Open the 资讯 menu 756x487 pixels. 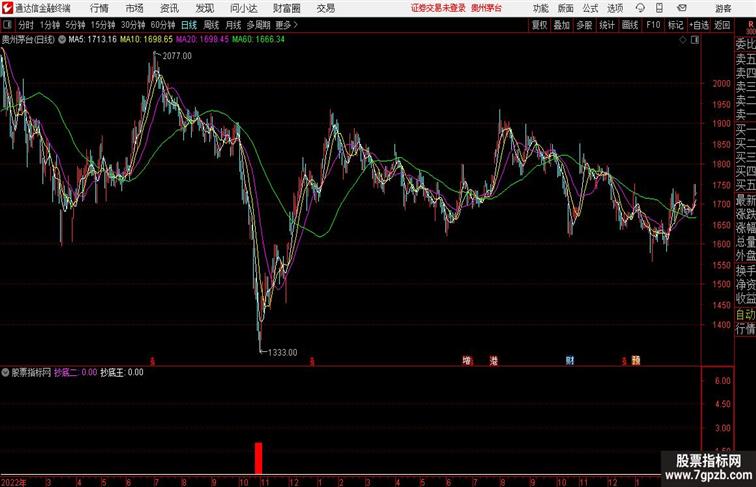coord(169,8)
